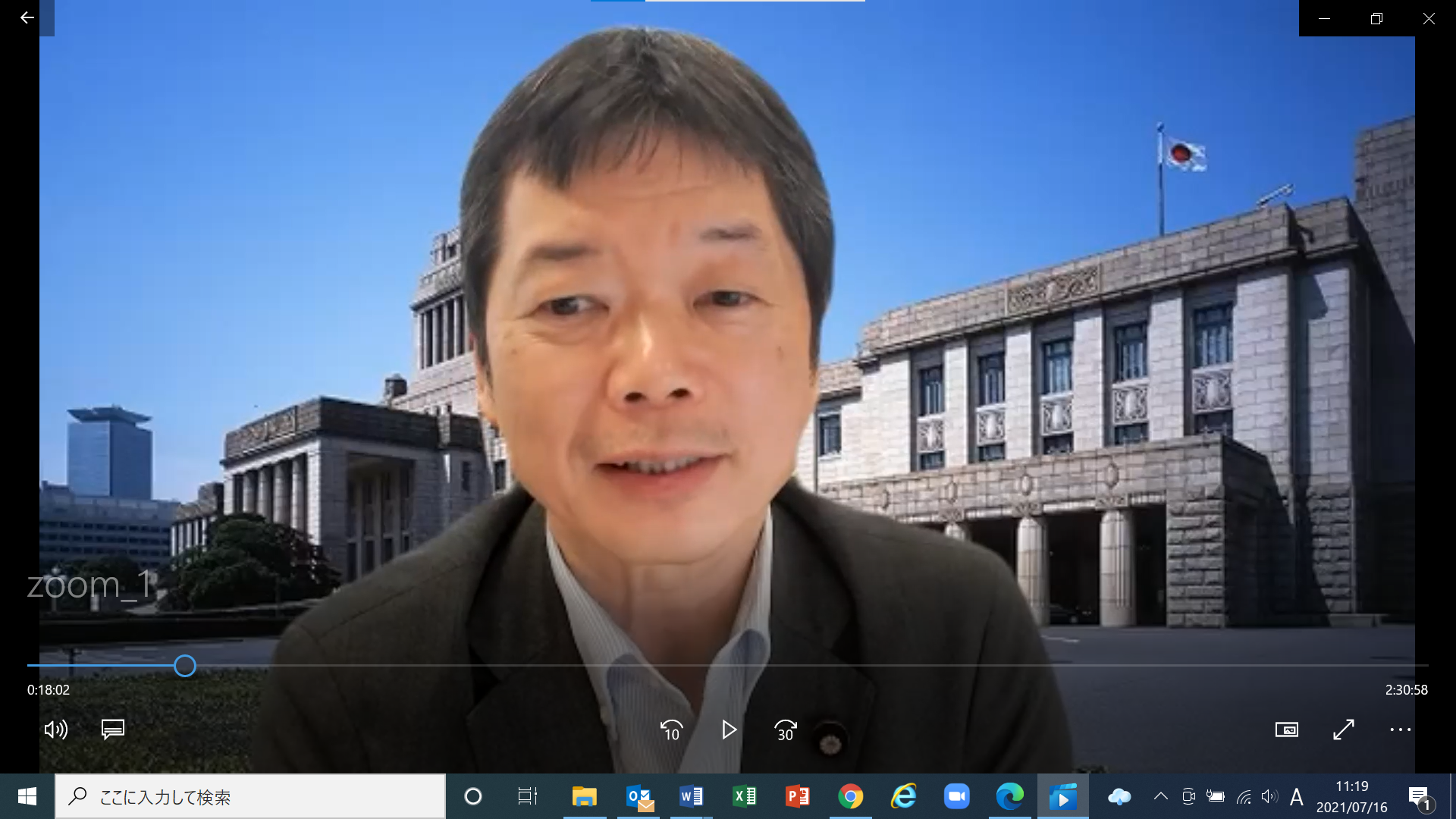Open Google Chrome from the taskbar
The width and height of the screenshot is (1456, 819).
(x=851, y=796)
